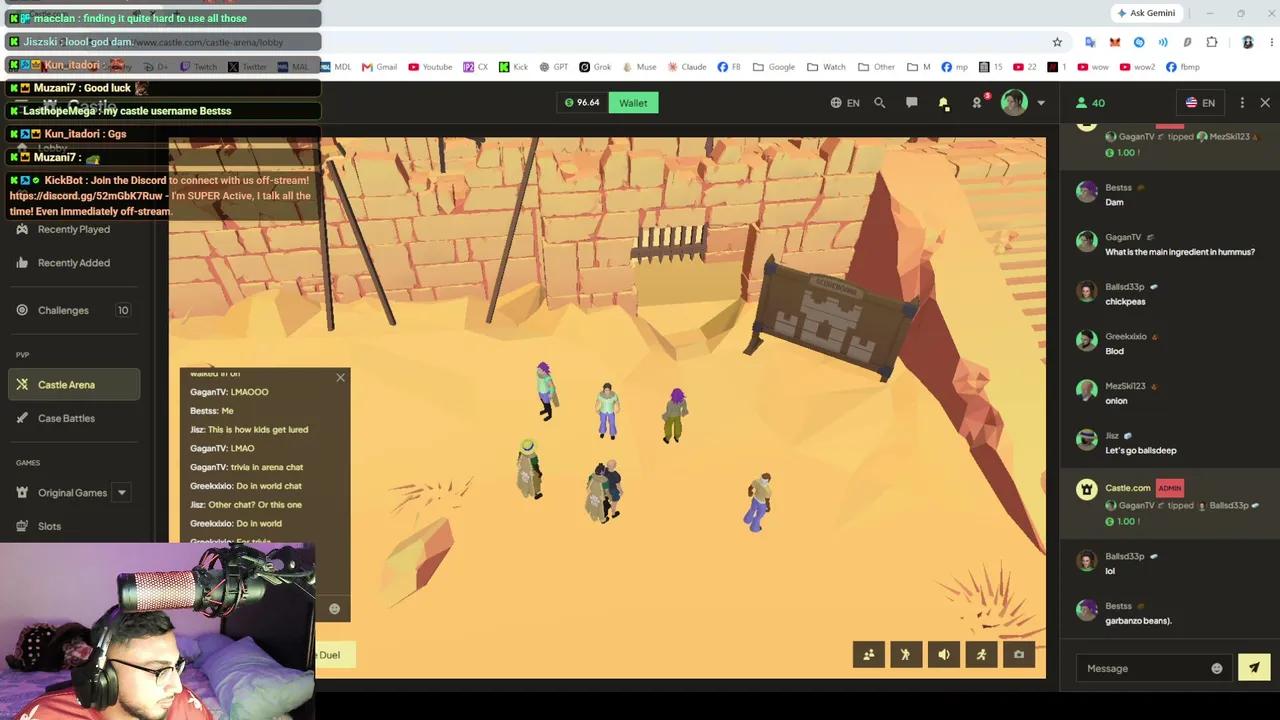Open the browser Extensions puzzle icon
The image size is (1280, 720).
(1212, 42)
